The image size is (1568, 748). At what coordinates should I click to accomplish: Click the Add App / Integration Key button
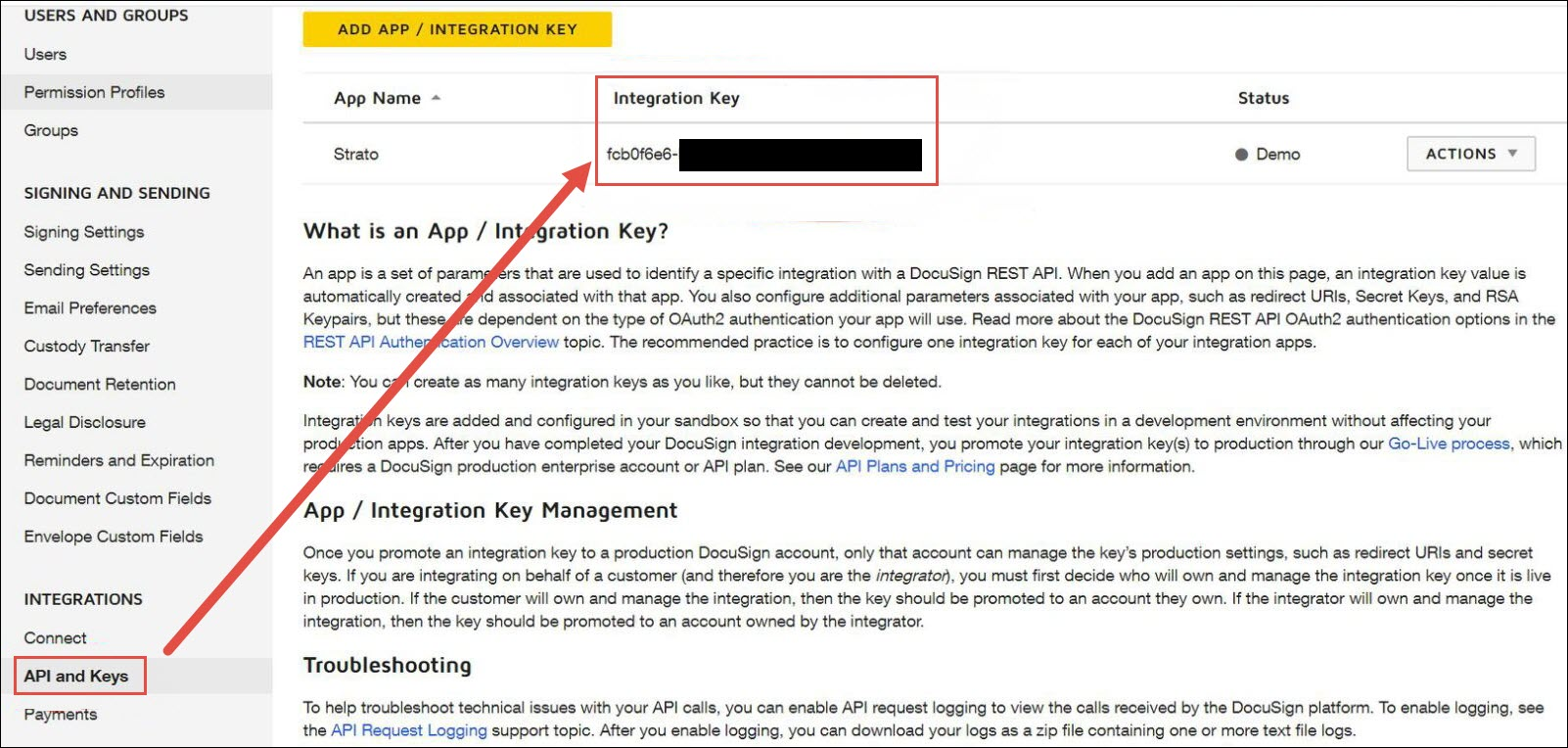pos(457,29)
